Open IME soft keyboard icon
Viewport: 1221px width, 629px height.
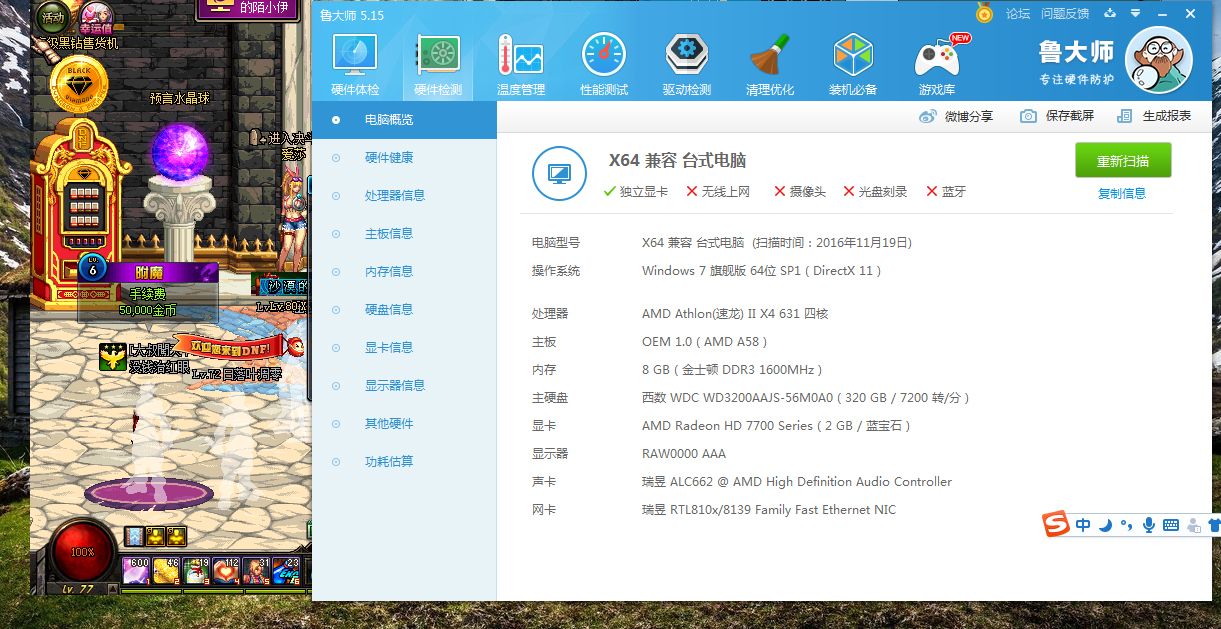pos(1171,525)
